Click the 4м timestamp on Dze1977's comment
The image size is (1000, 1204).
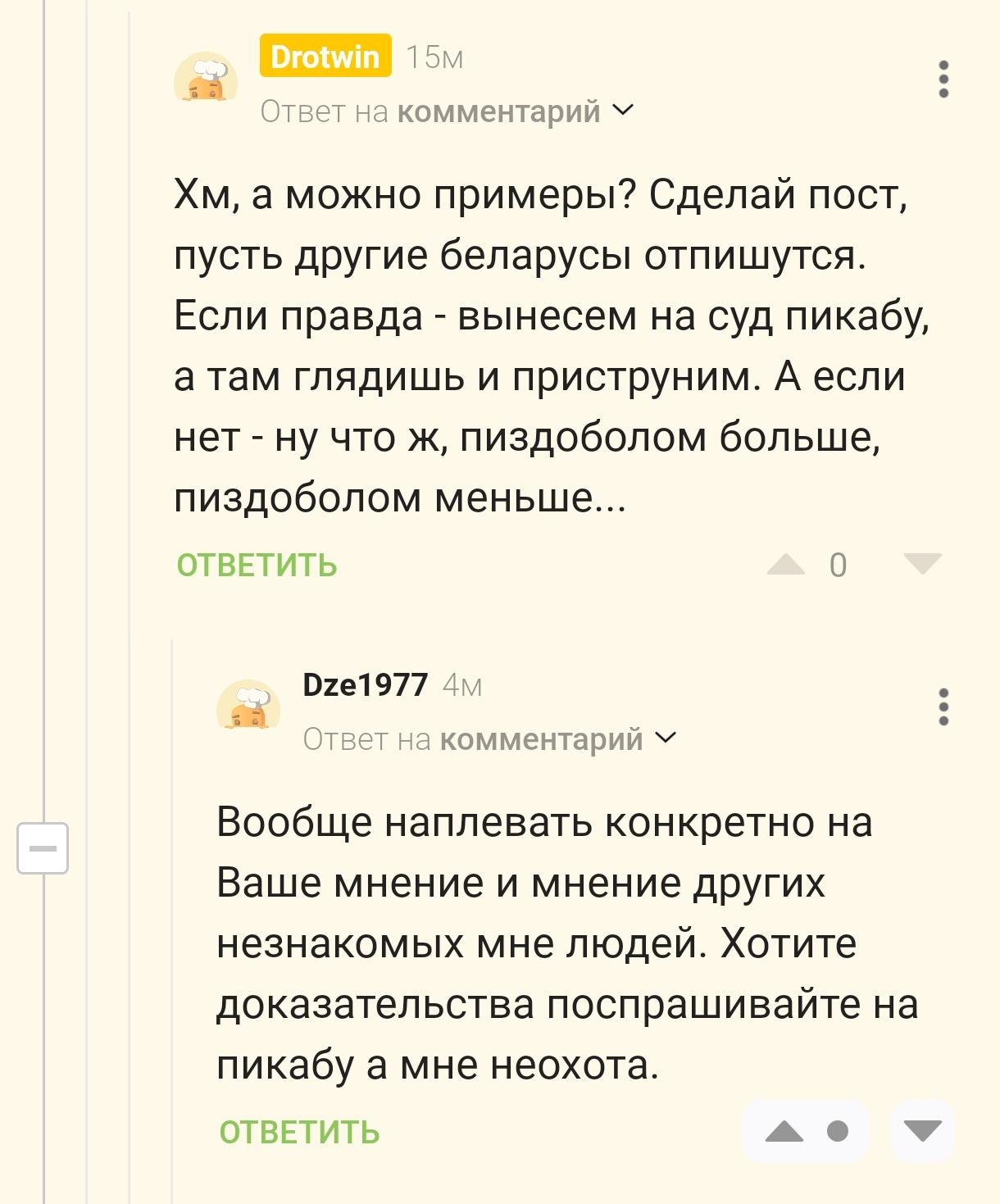(x=462, y=685)
